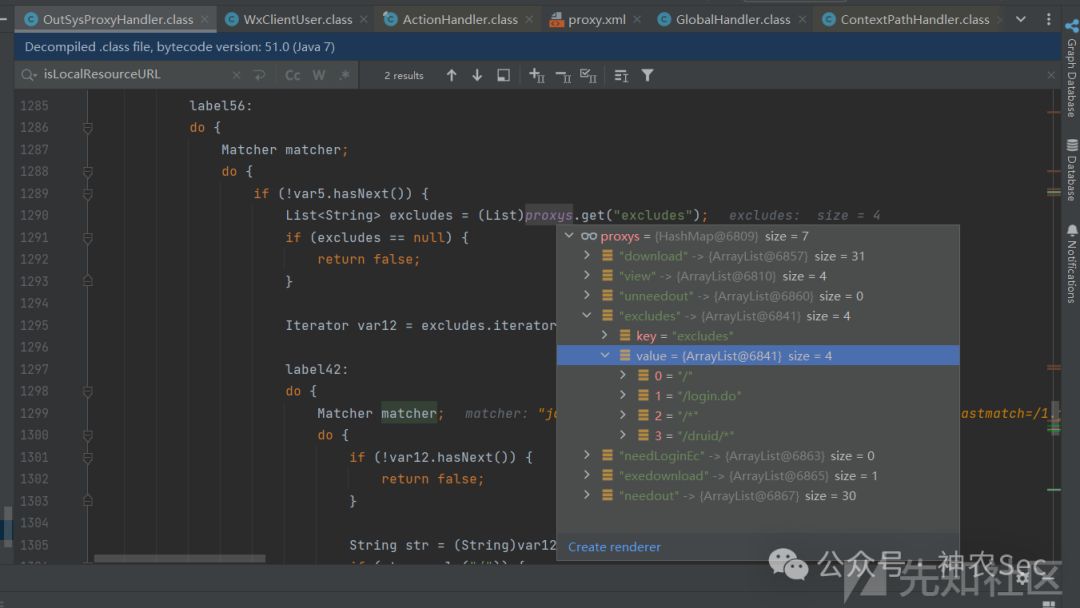1080x608 pixels.
Task: Toggle Regex search option
Action: [344, 75]
